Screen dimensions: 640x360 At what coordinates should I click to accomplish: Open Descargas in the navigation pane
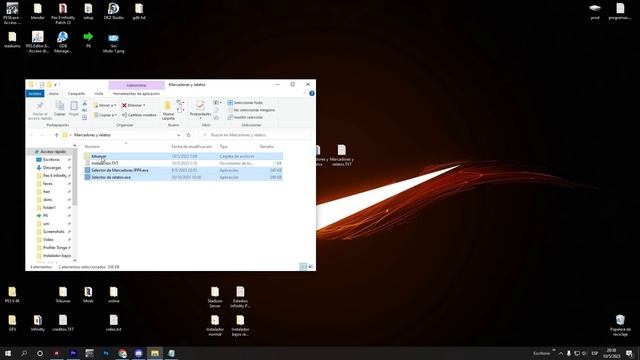pos(52,167)
